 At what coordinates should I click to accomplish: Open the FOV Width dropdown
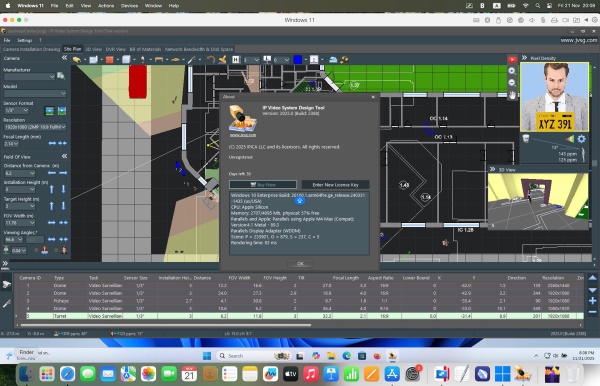20,223
